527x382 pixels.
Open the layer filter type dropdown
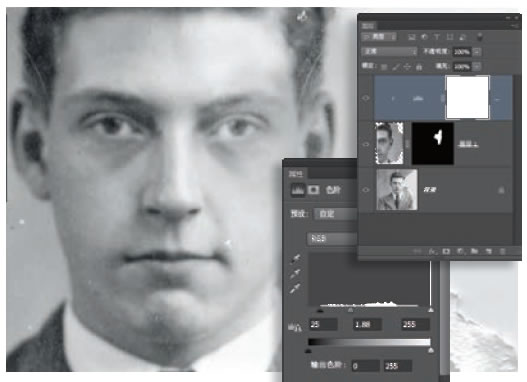(x=379, y=37)
